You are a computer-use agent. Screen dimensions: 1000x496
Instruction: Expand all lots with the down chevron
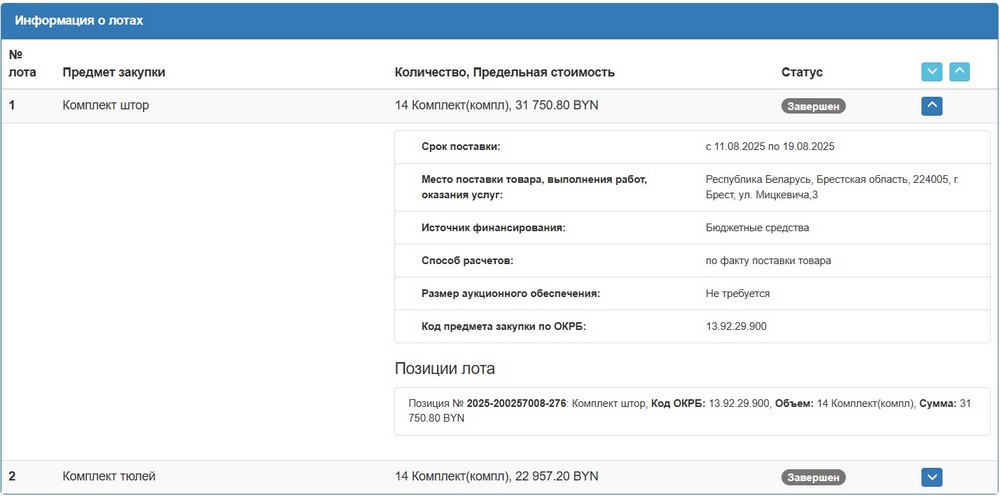tap(931, 72)
